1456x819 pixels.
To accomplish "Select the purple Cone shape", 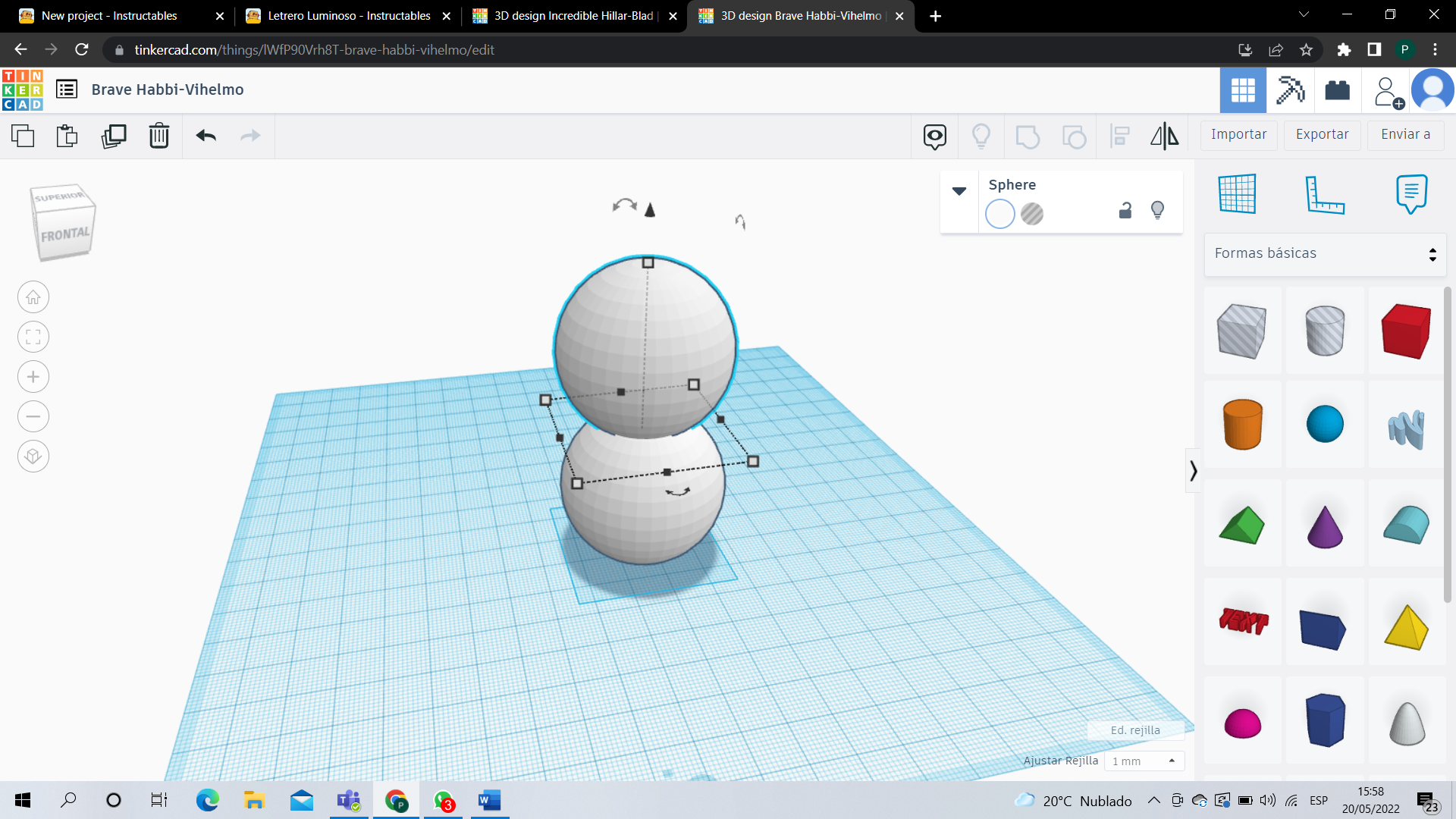I will 1325,526.
